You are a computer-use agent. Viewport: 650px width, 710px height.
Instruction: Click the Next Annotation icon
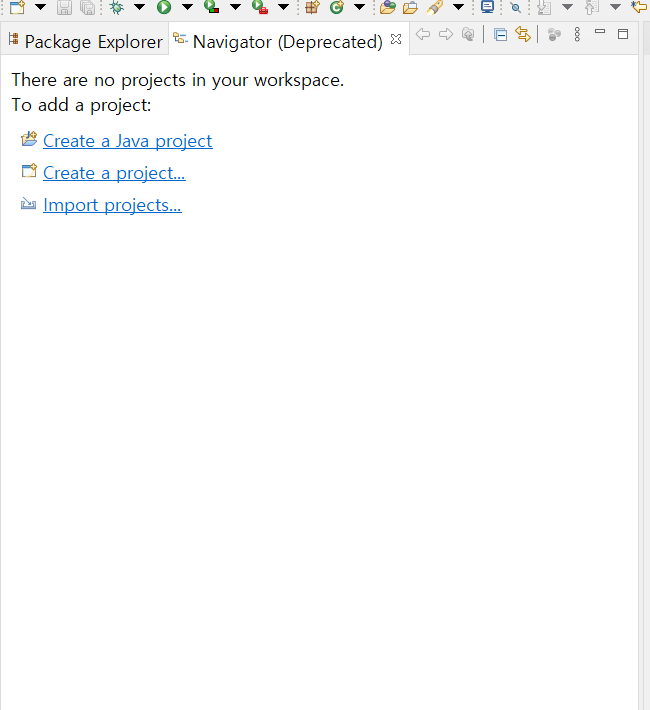[x=544, y=7]
